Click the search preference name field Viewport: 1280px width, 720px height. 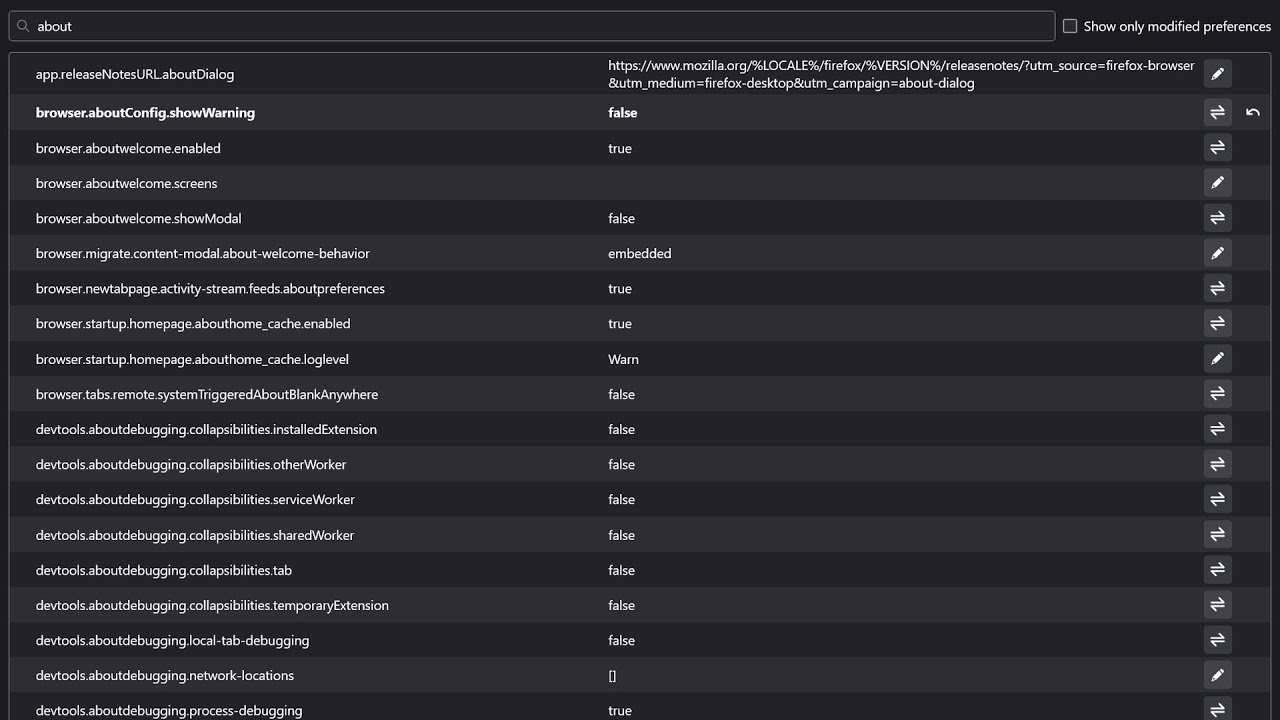point(540,26)
